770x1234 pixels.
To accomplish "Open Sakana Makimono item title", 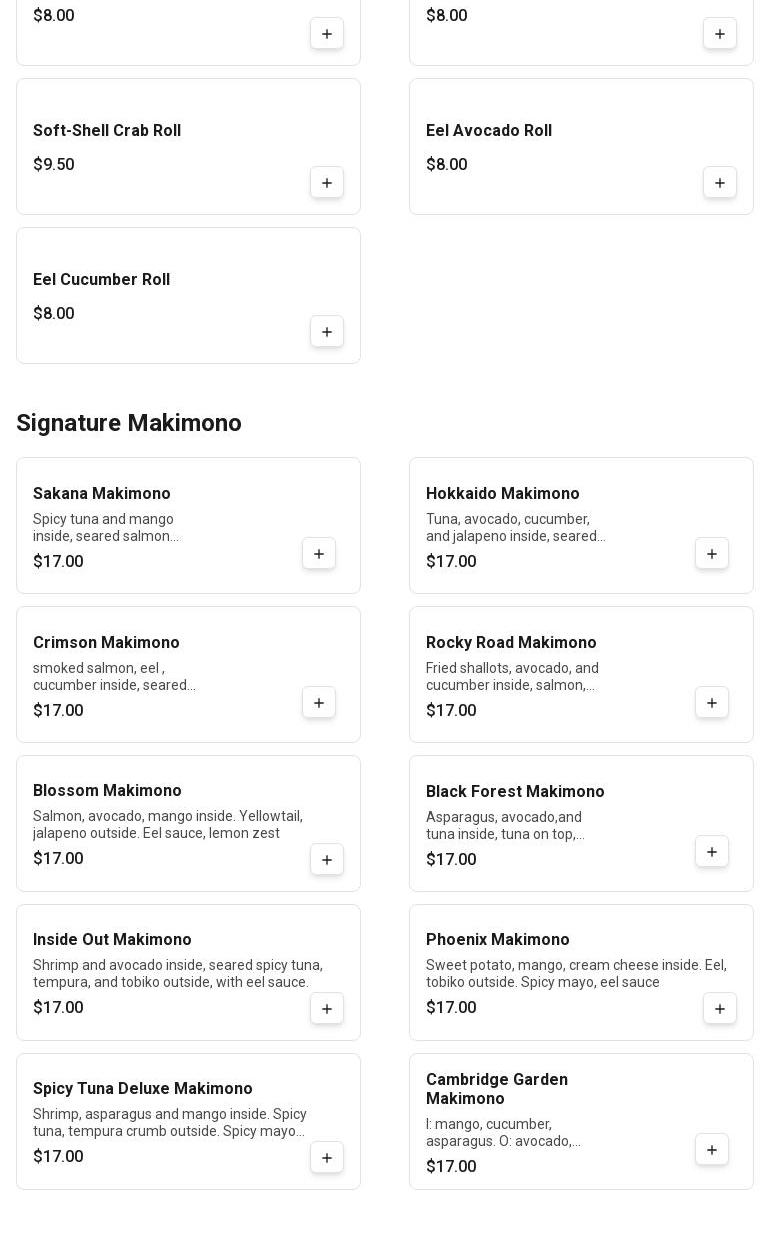I will 102,494.
